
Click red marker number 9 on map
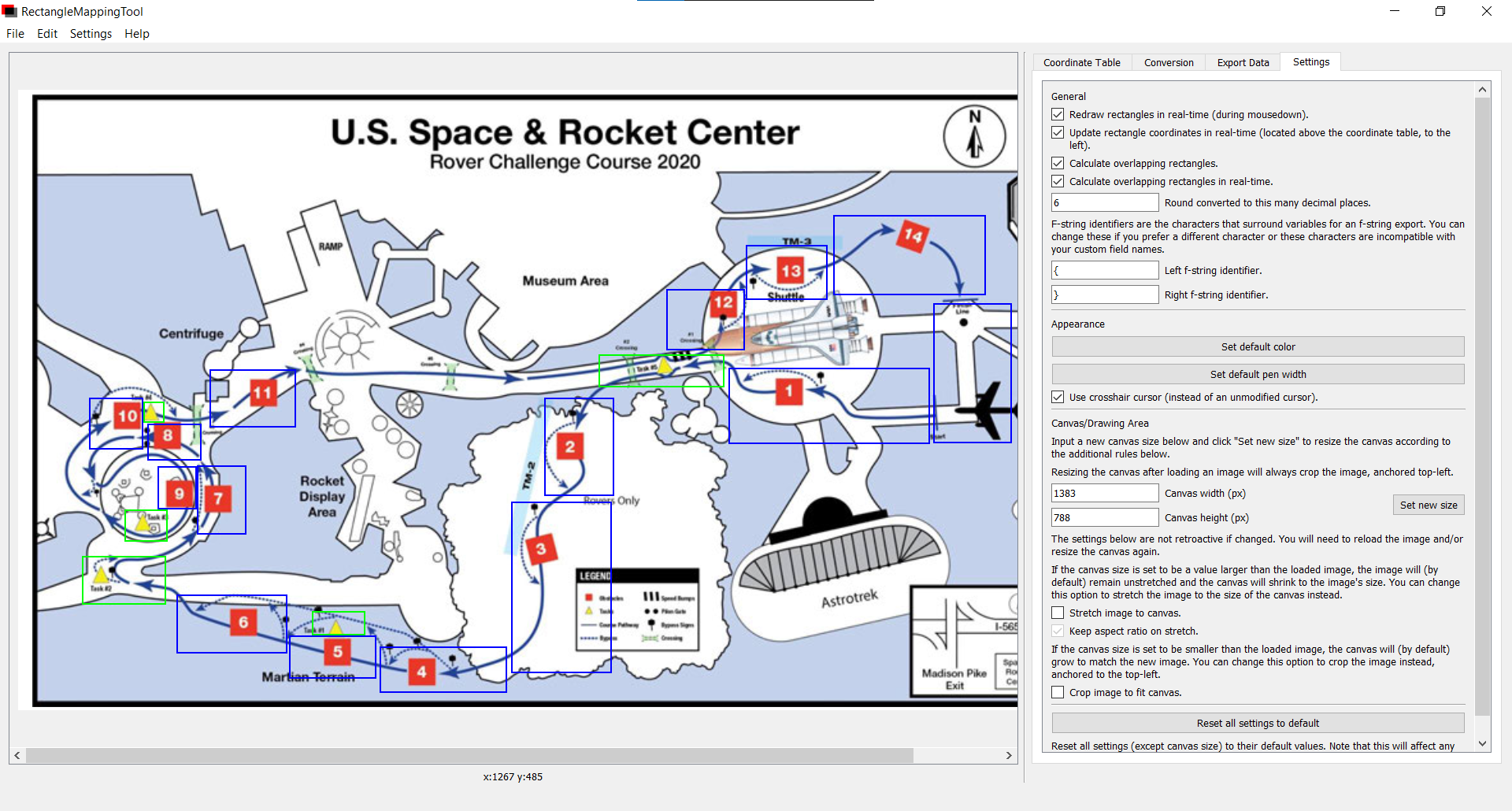tap(179, 494)
